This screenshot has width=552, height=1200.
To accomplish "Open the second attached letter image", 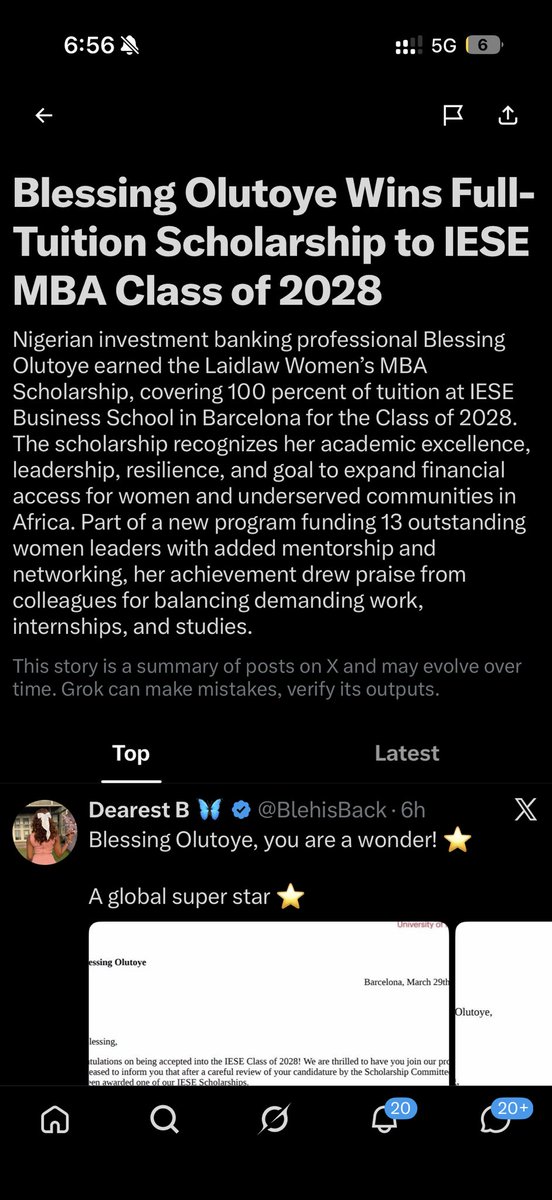I will 503,1003.
